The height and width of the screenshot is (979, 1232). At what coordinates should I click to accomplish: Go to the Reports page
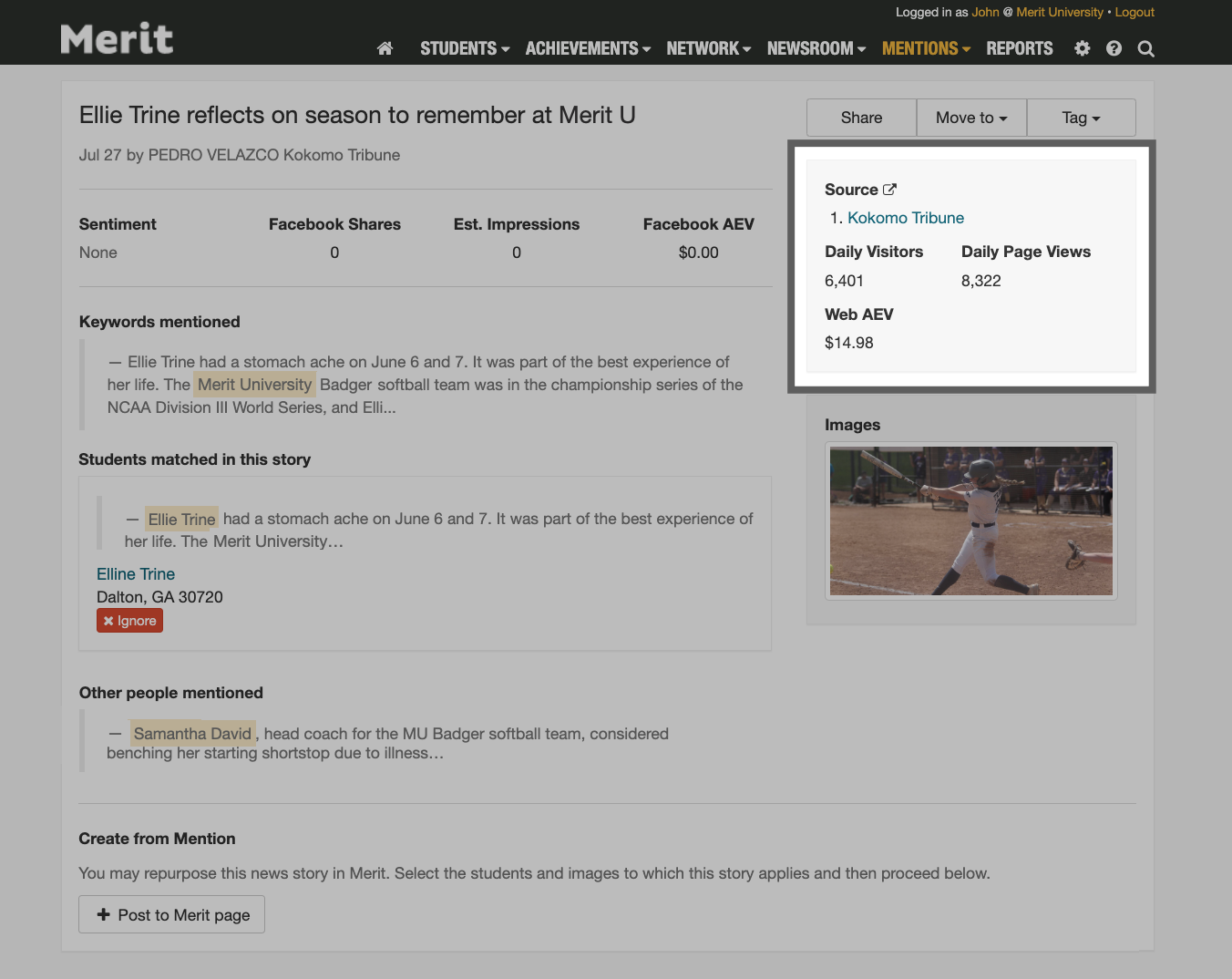pos(1019,48)
